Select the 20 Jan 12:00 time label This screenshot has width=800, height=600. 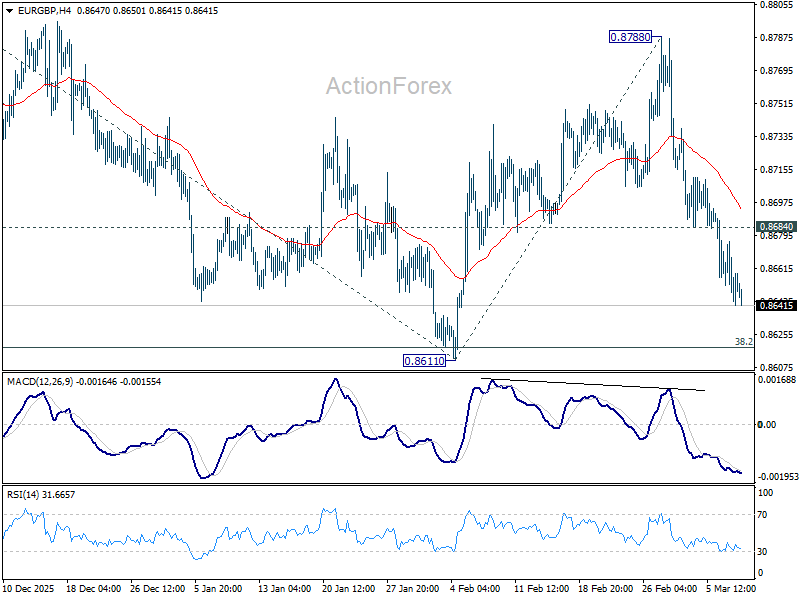pyautogui.click(x=349, y=588)
